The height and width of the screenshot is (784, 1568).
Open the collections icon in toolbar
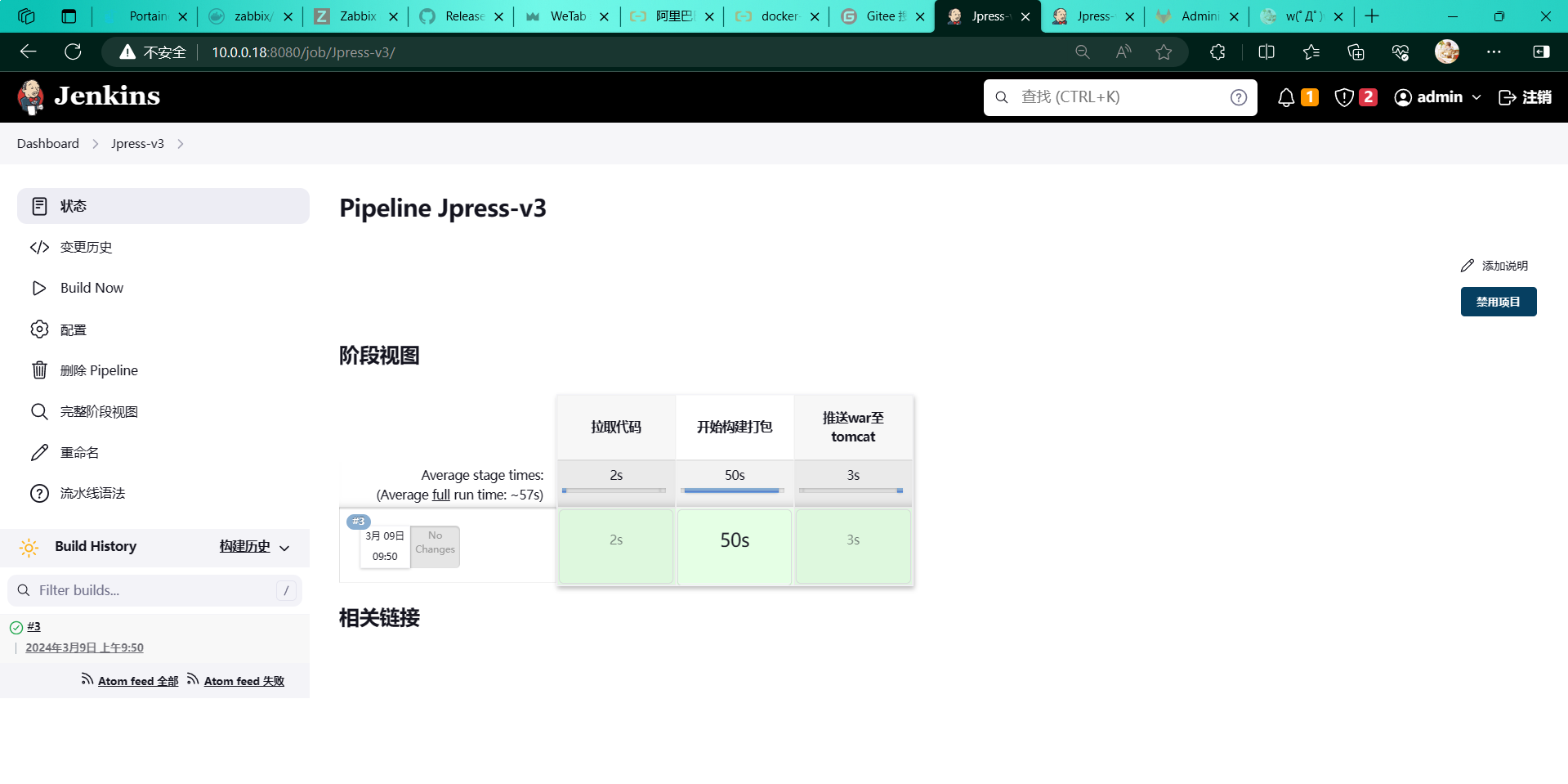click(x=1356, y=52)
